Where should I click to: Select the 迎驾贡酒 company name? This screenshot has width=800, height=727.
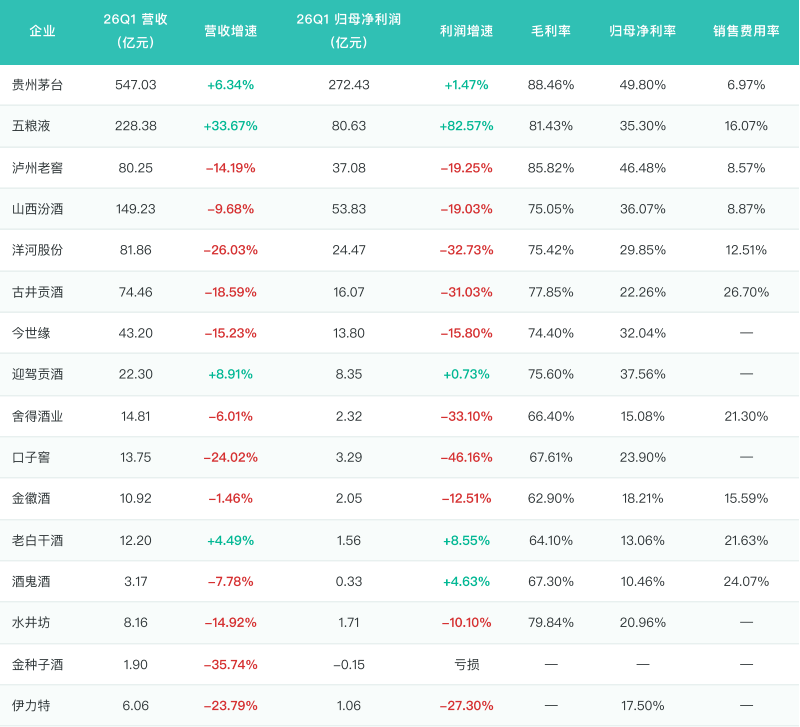click(37, 374)
